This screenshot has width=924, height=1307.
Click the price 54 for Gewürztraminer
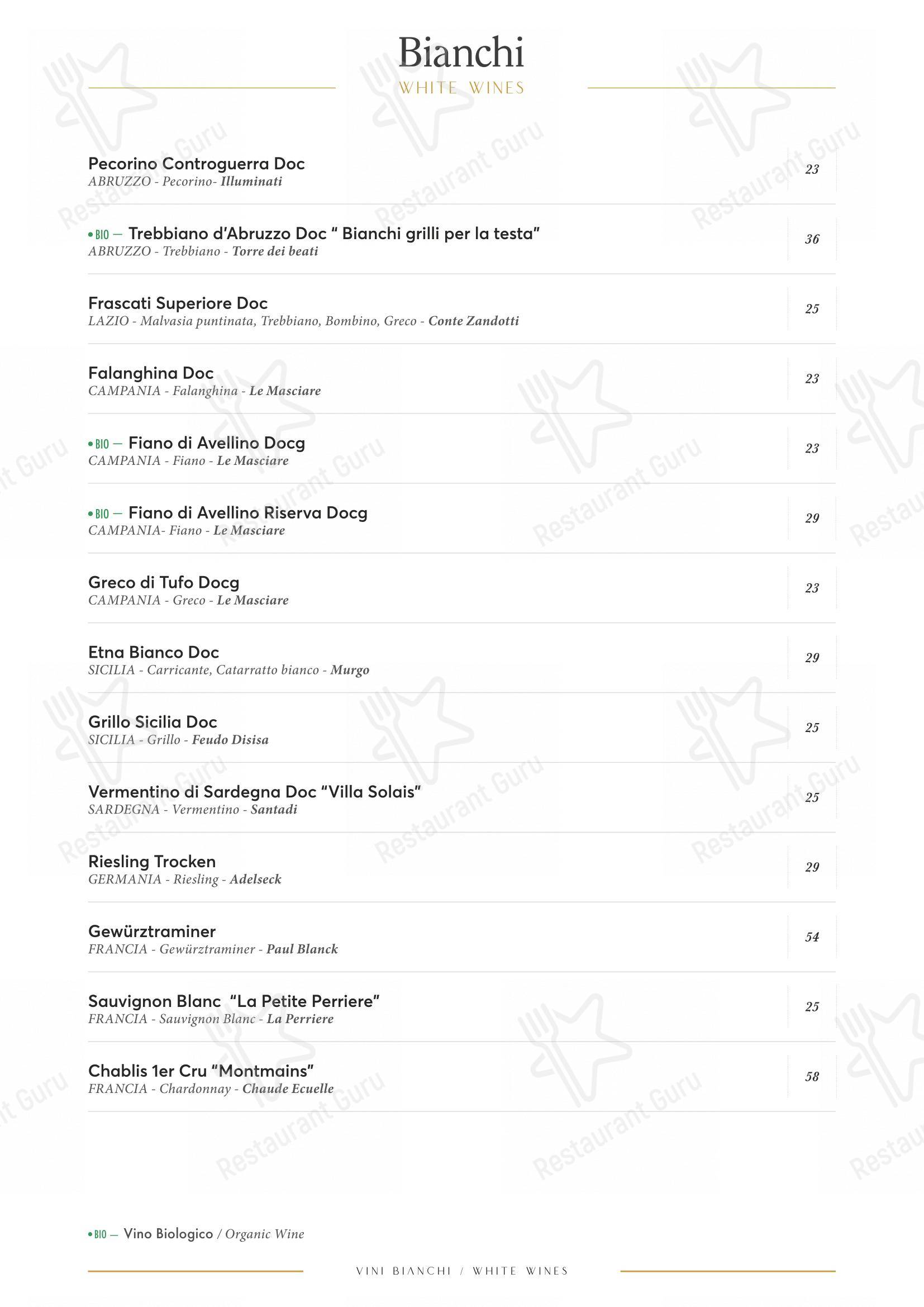point(812,937)
